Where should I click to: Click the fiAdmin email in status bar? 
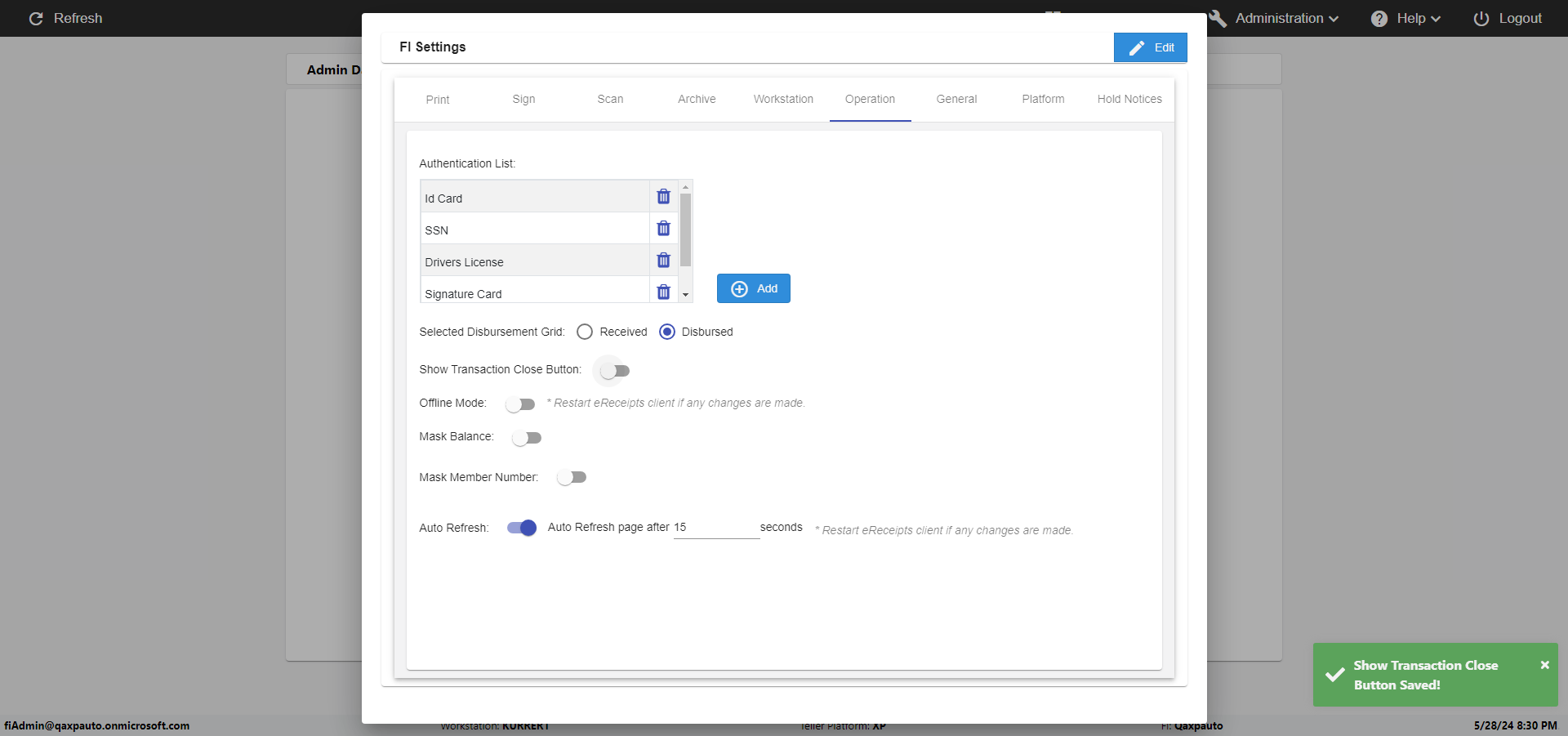96,725
